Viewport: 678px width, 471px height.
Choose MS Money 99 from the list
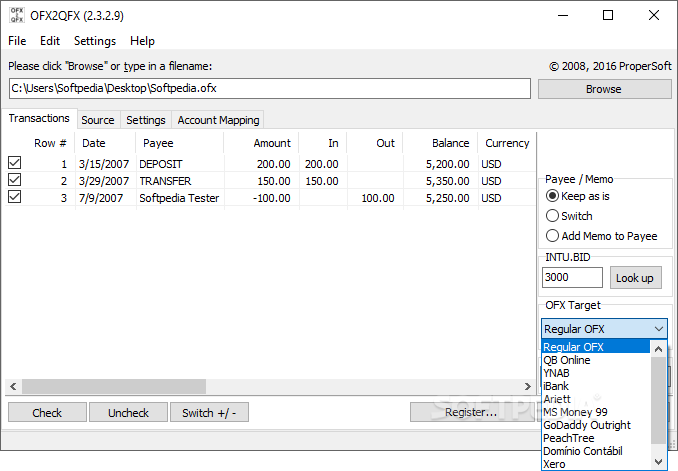596,412
